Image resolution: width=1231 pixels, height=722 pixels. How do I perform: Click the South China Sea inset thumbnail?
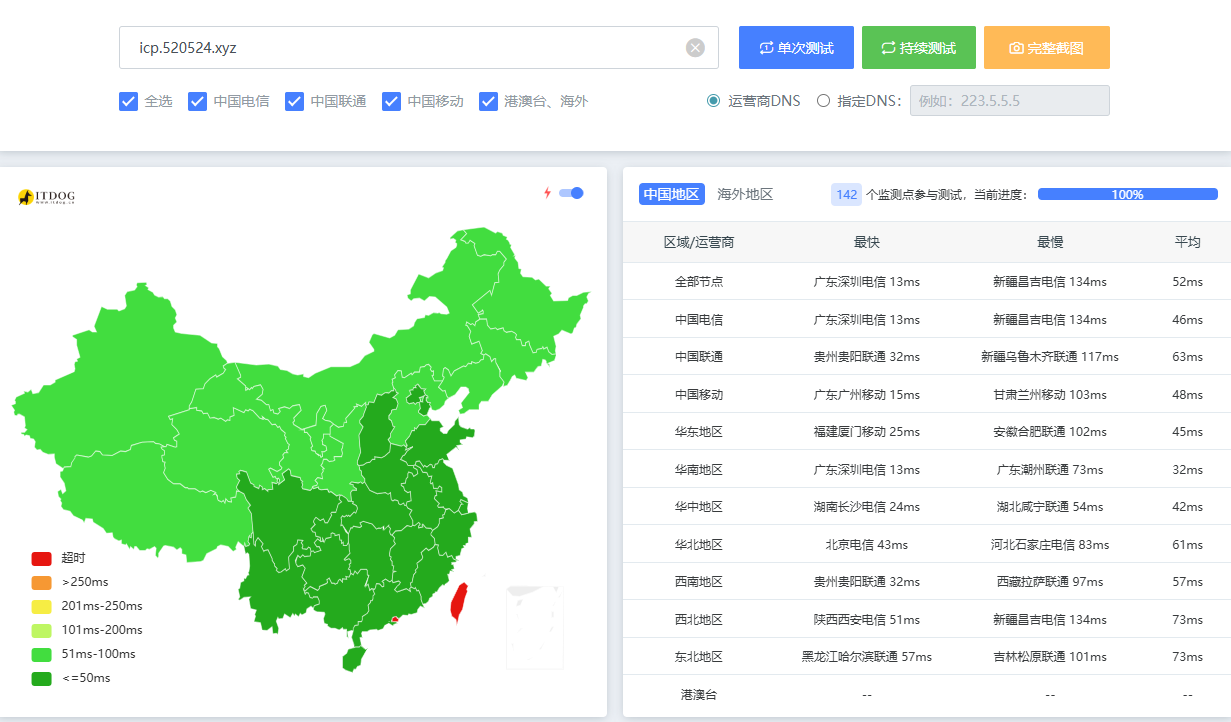pyautogui.click(x=534, y=627)
